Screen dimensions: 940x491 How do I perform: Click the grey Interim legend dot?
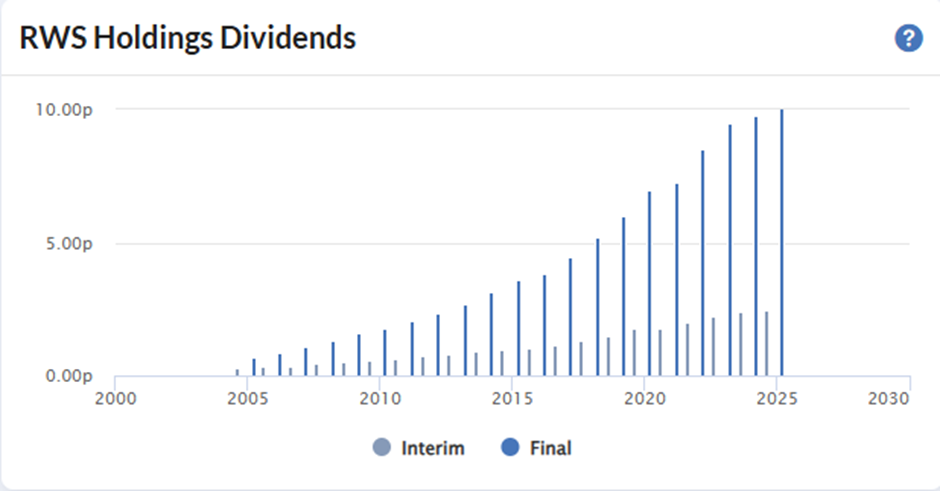[x=381, y=447]
